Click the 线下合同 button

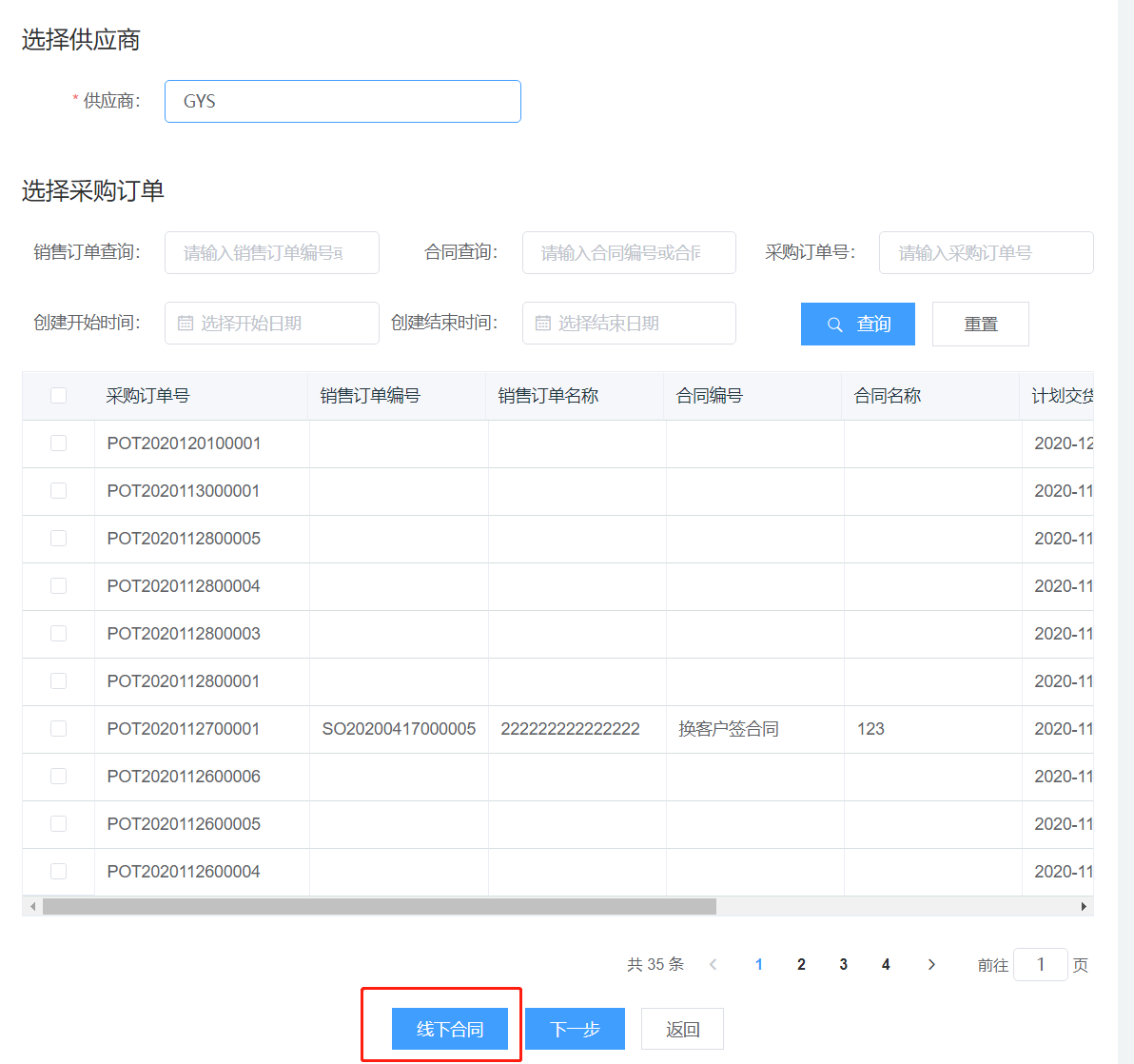[x=450, y=1029]
